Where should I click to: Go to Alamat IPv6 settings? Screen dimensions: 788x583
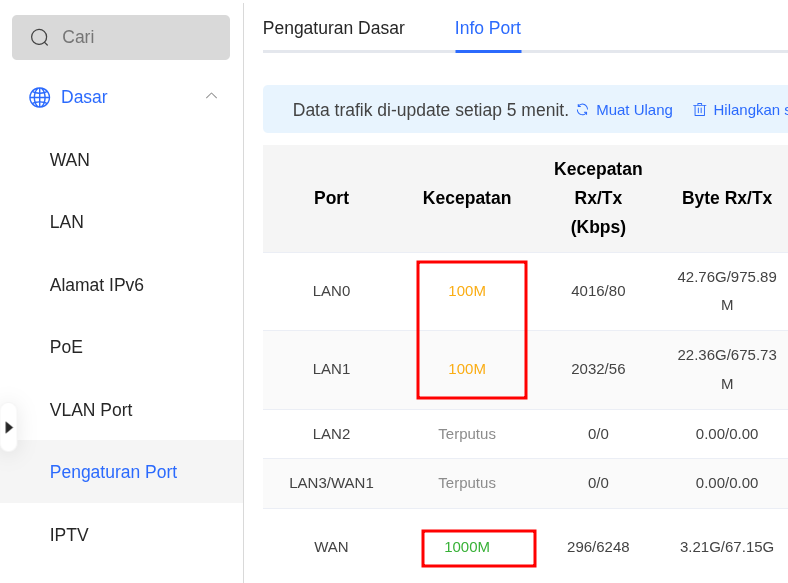click(96, 285)
